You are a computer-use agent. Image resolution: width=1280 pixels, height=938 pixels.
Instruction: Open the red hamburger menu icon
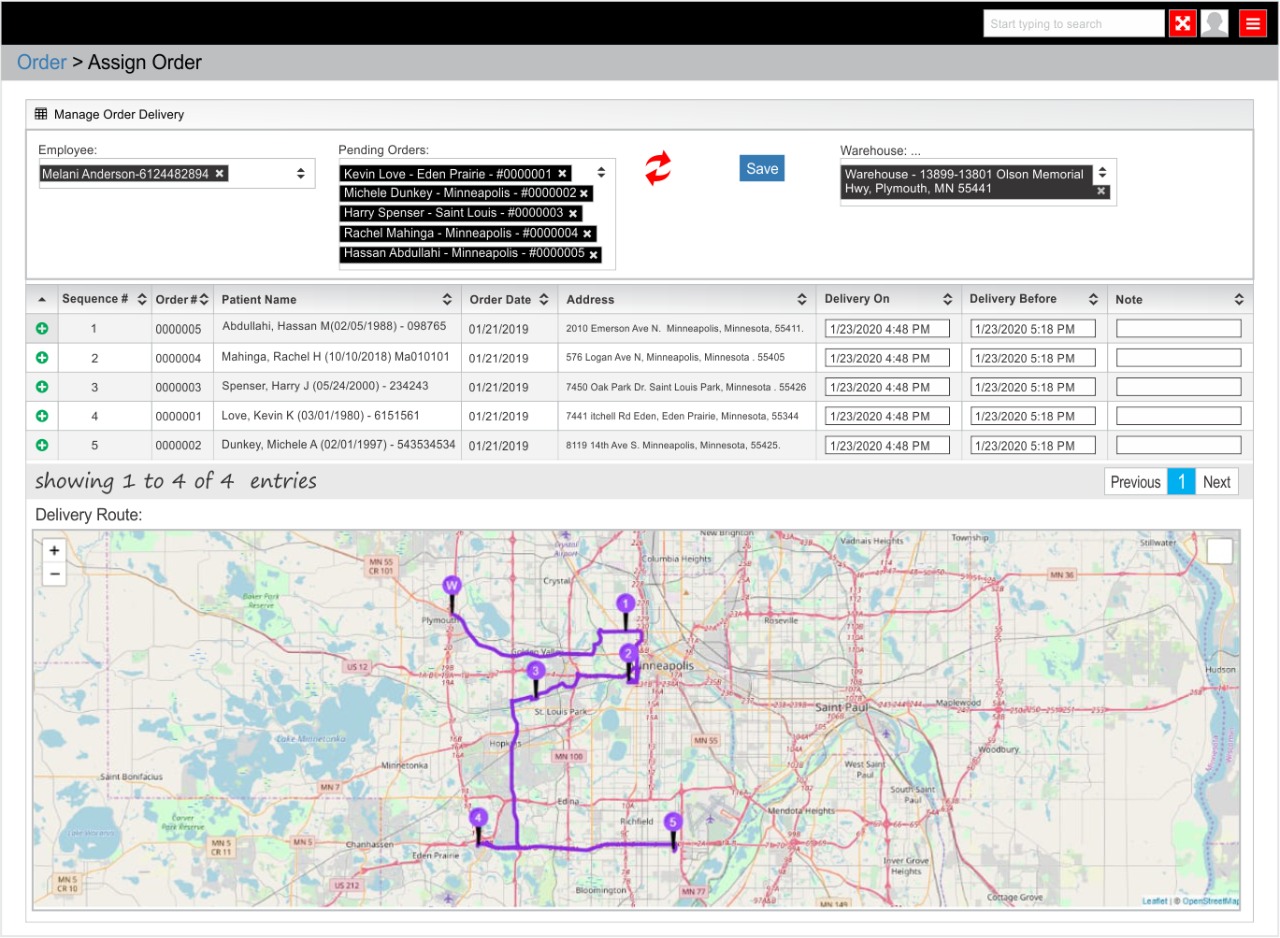tap(1252, 24)
